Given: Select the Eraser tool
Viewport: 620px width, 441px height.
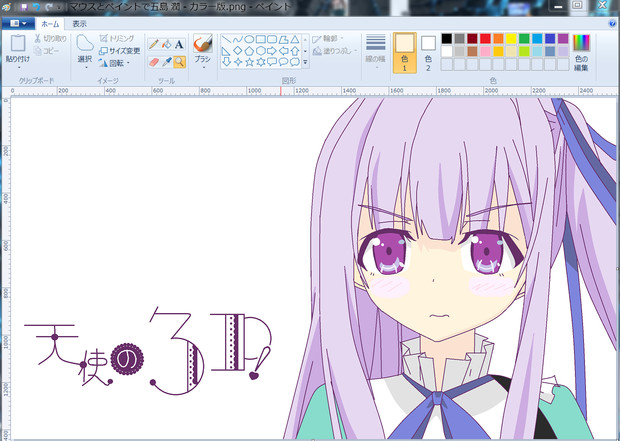Looking at the screenshot, I should pos(154,62).
